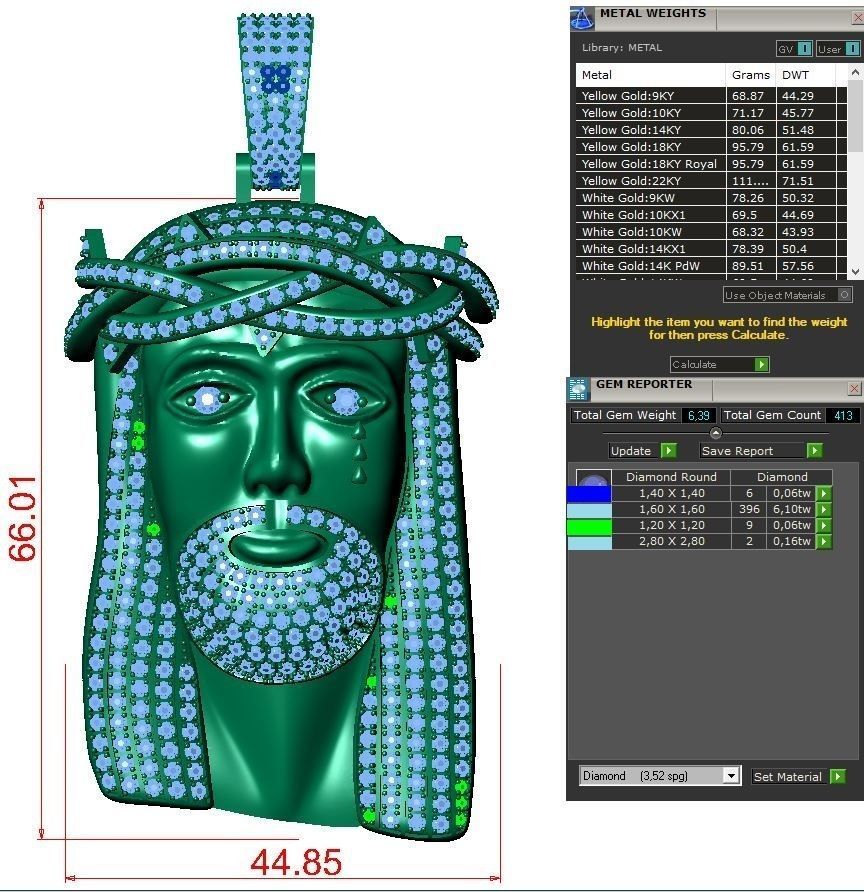Toggle the User library switch
This screenshot has height=892, width=864.
pos(838,49)
